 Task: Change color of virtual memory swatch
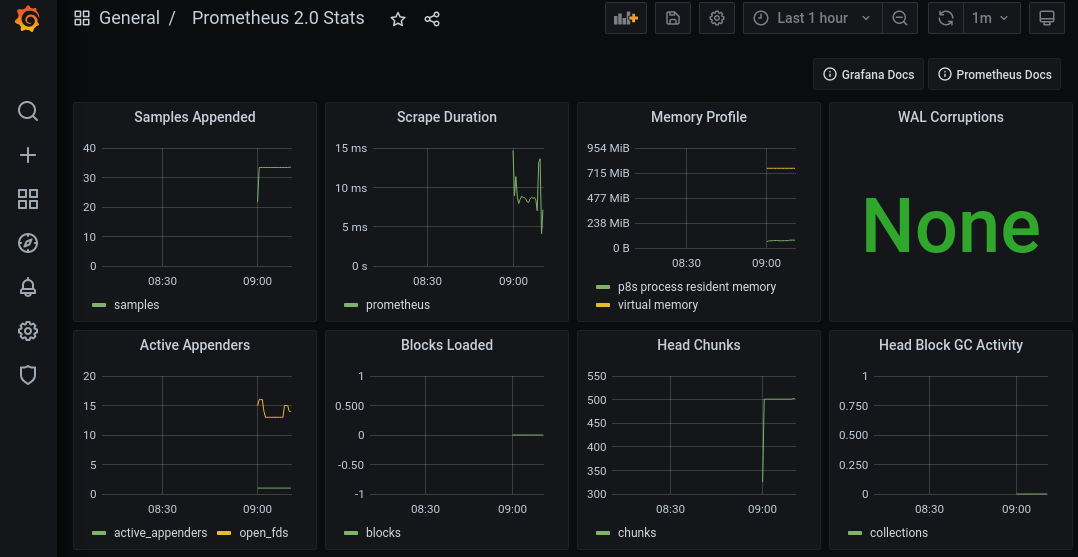pos(603,305)
